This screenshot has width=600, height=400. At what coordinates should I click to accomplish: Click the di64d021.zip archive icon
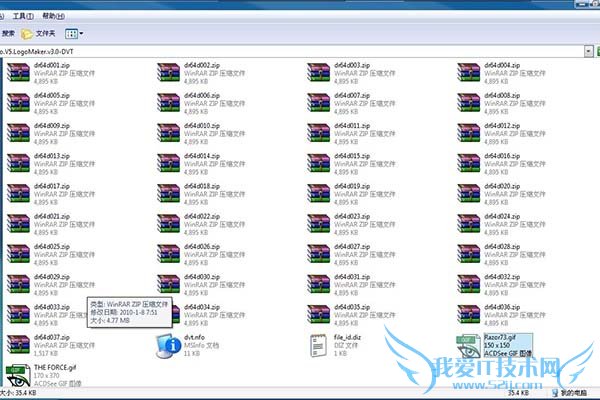(x=18, y=224)
